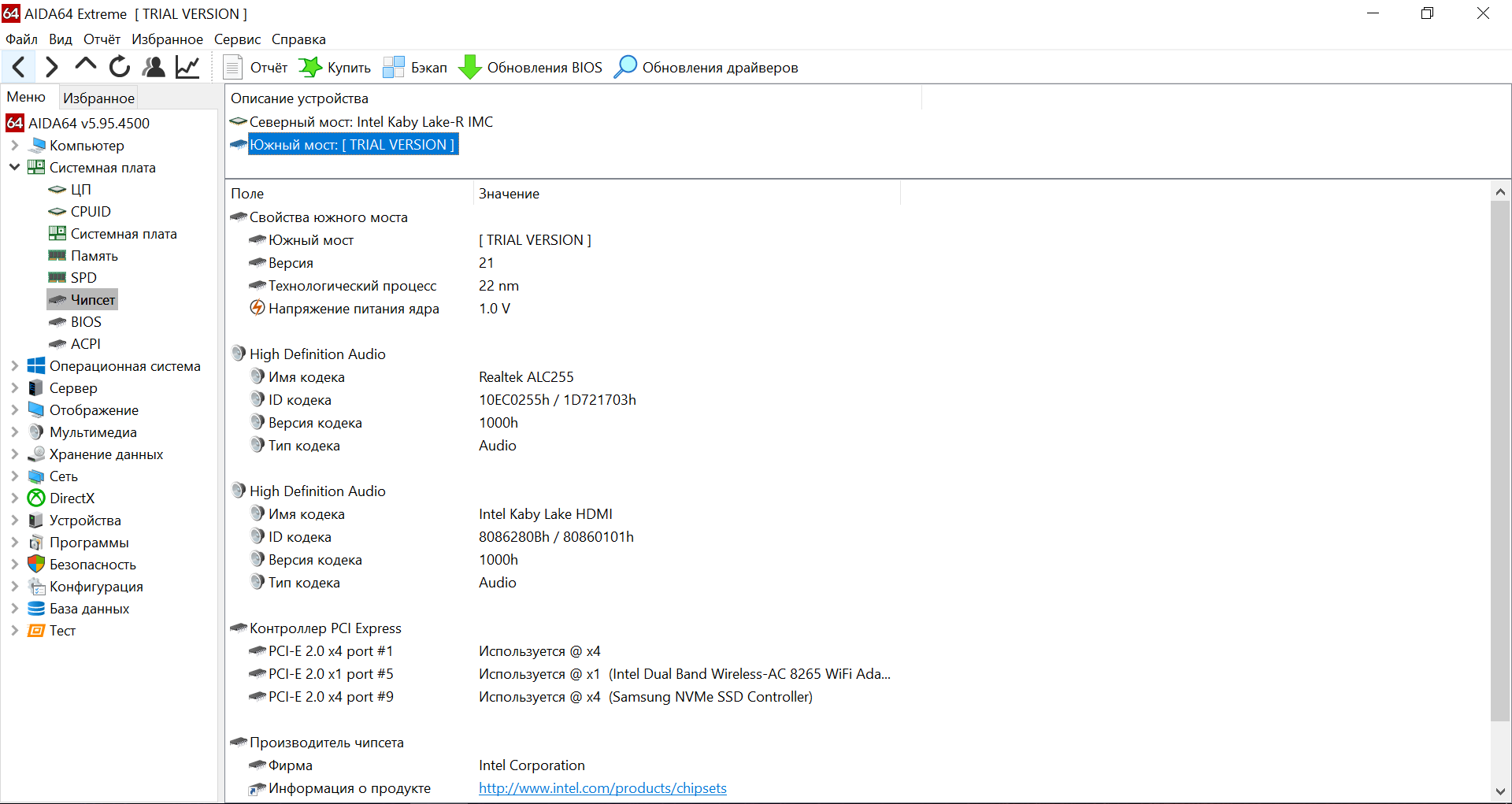This screenshot has width=1512, height=804.
Task: Open the Избранное menu in menu bar
Action: click(167, 39)
